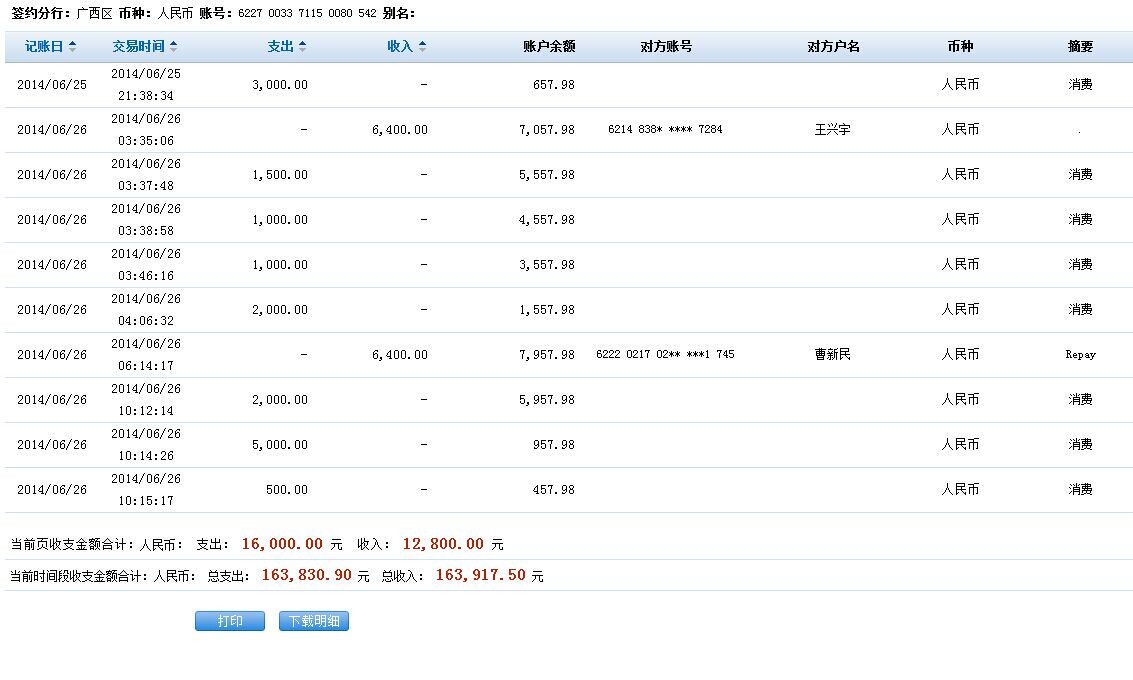Image resolution: width=1133 pixels, height=680 pixels.
Task: Sort by the 交易时间 column header text
Action: 138,47
